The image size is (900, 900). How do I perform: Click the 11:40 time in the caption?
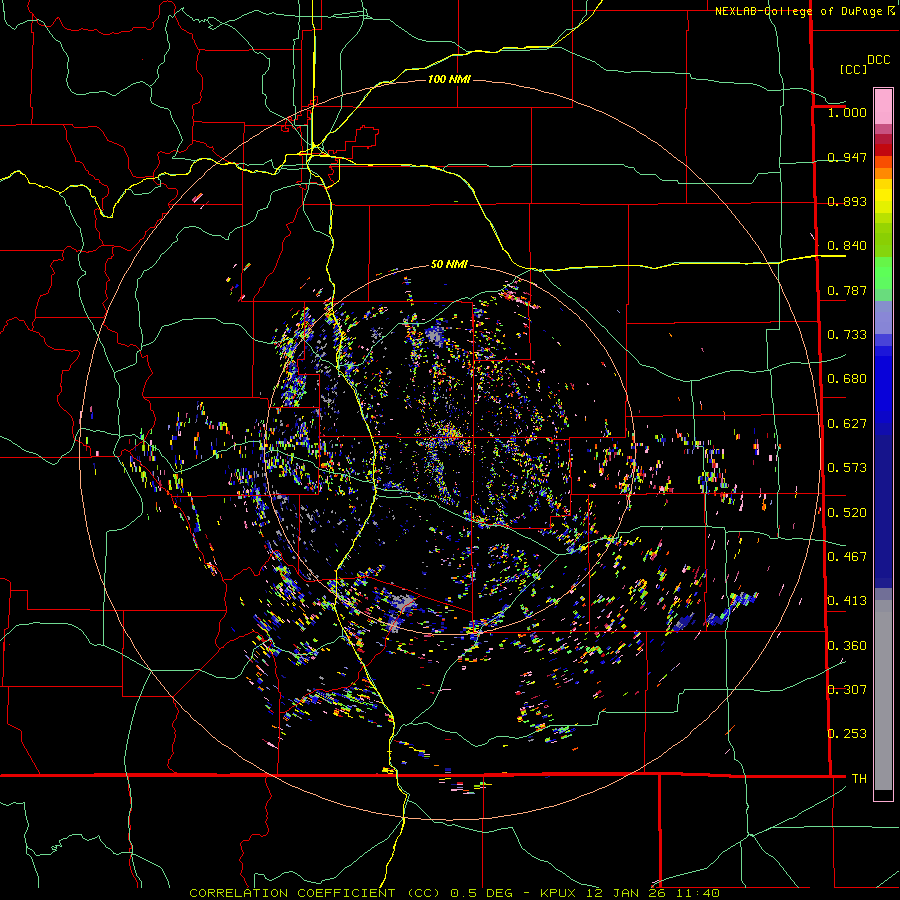697,893
